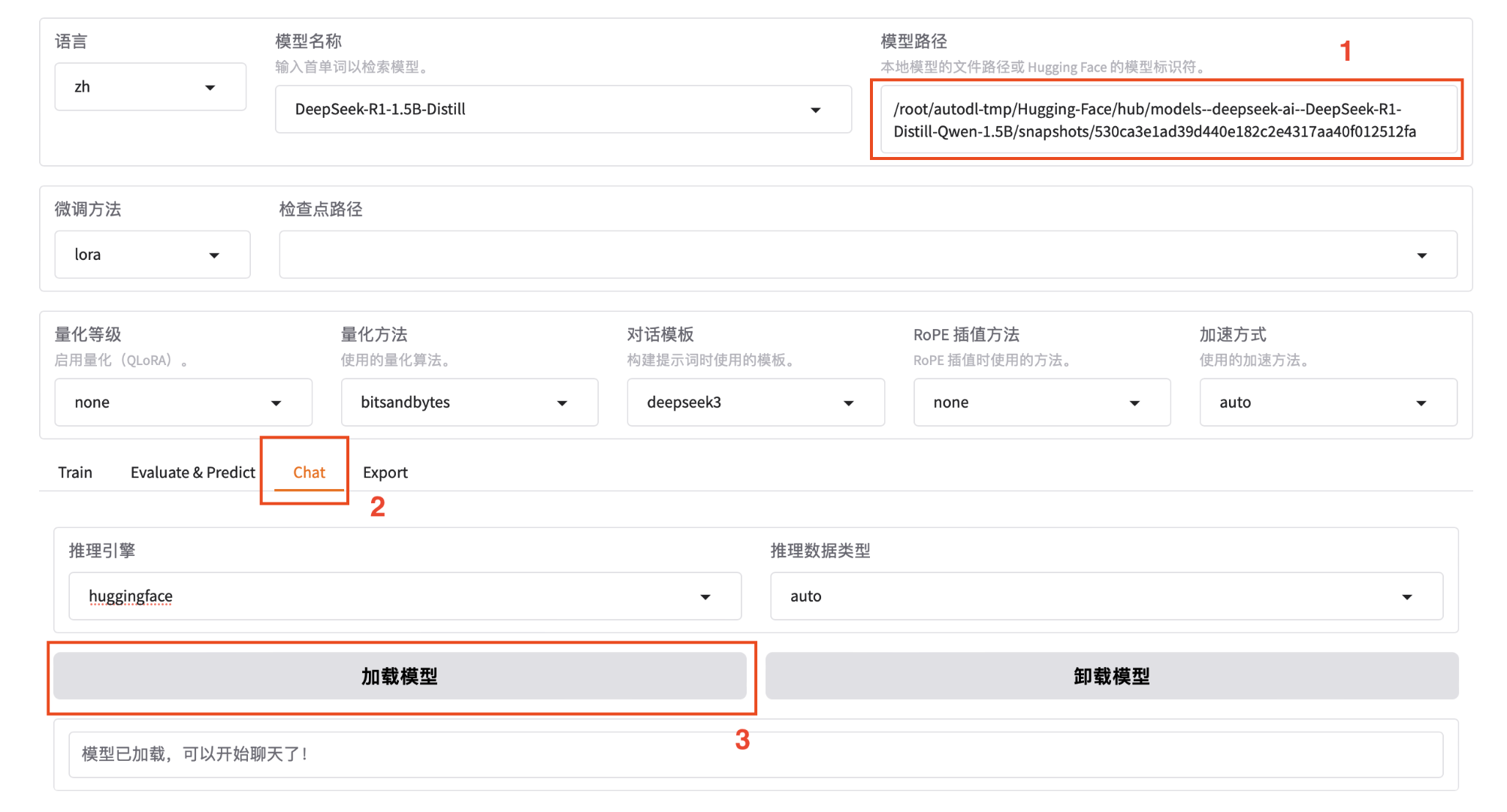This screenshot has width=1507, height=812.
Task: Click the 加载模型 load model button
Action: (x=400, y=676)
